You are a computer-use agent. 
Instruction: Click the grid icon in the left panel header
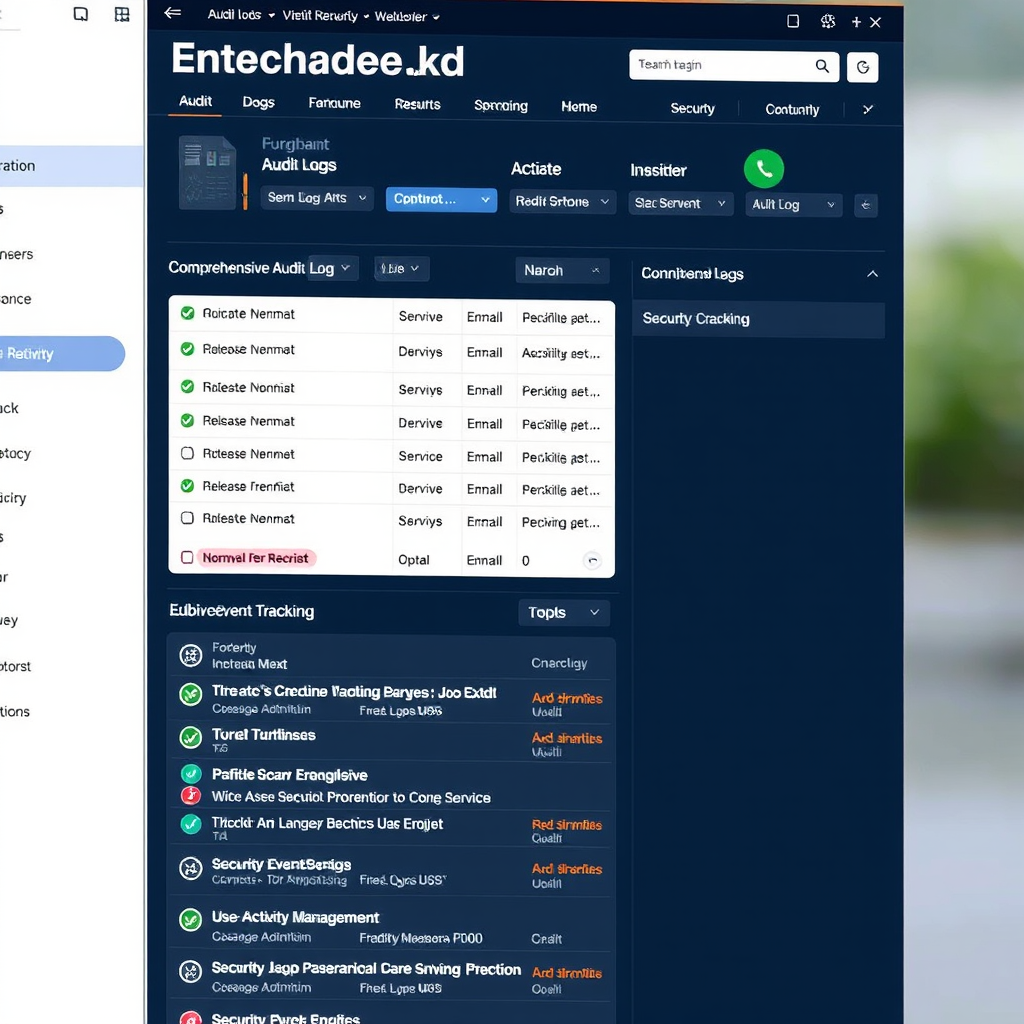coord(122,14)
